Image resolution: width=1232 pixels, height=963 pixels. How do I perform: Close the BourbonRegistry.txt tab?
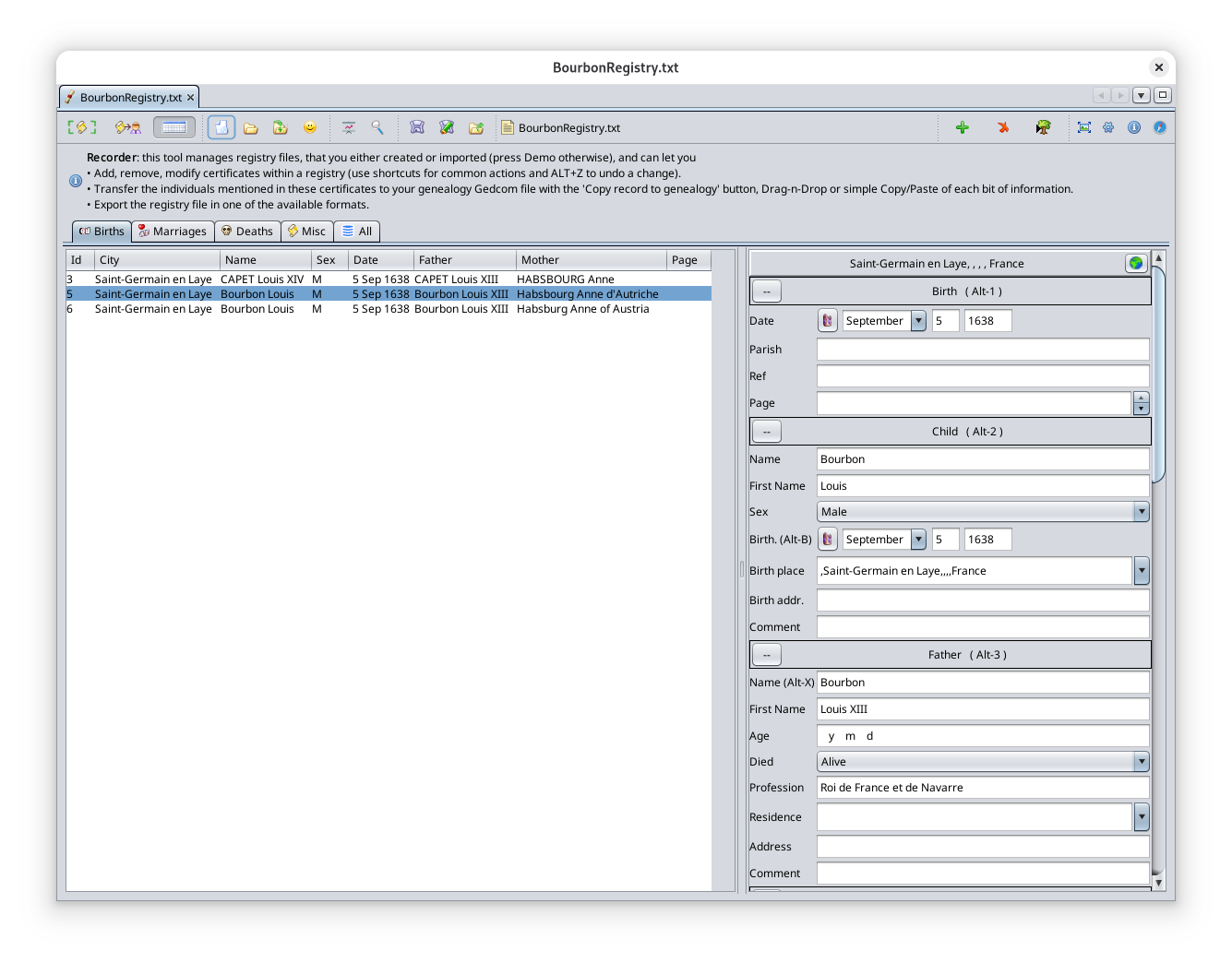point(190,97)
